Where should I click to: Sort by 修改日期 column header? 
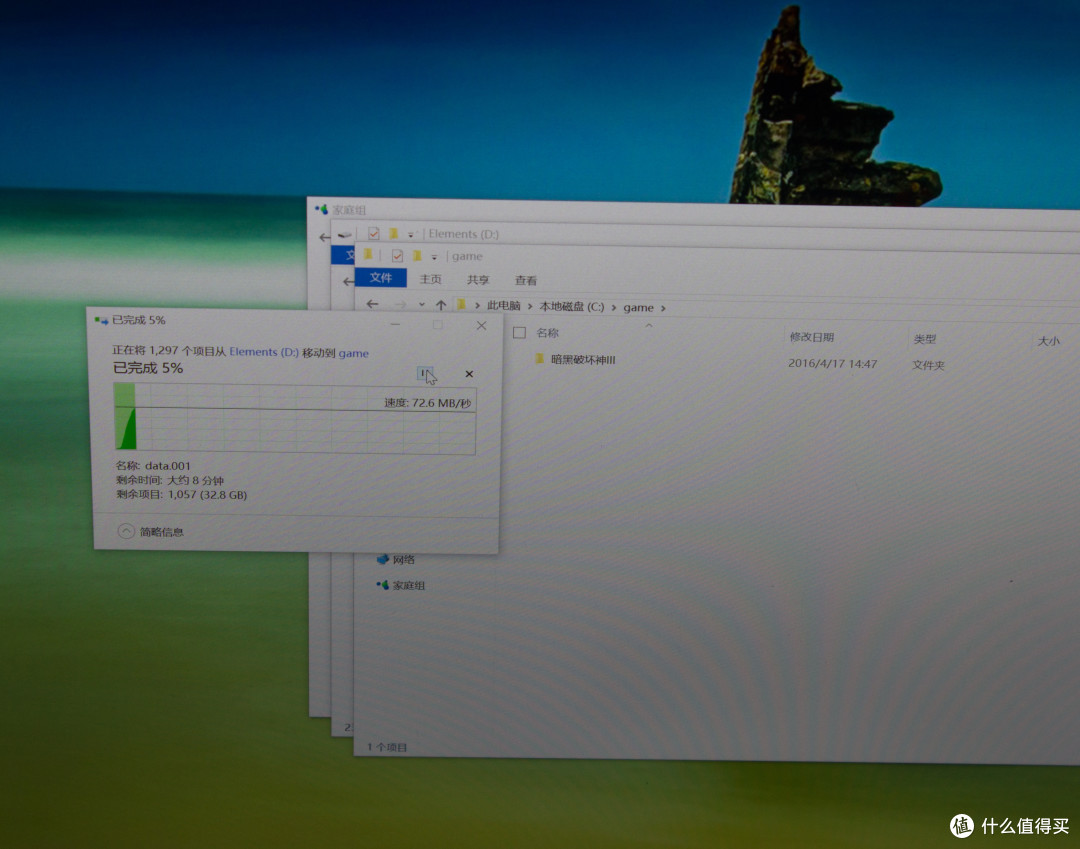click(x=811, y=337)
